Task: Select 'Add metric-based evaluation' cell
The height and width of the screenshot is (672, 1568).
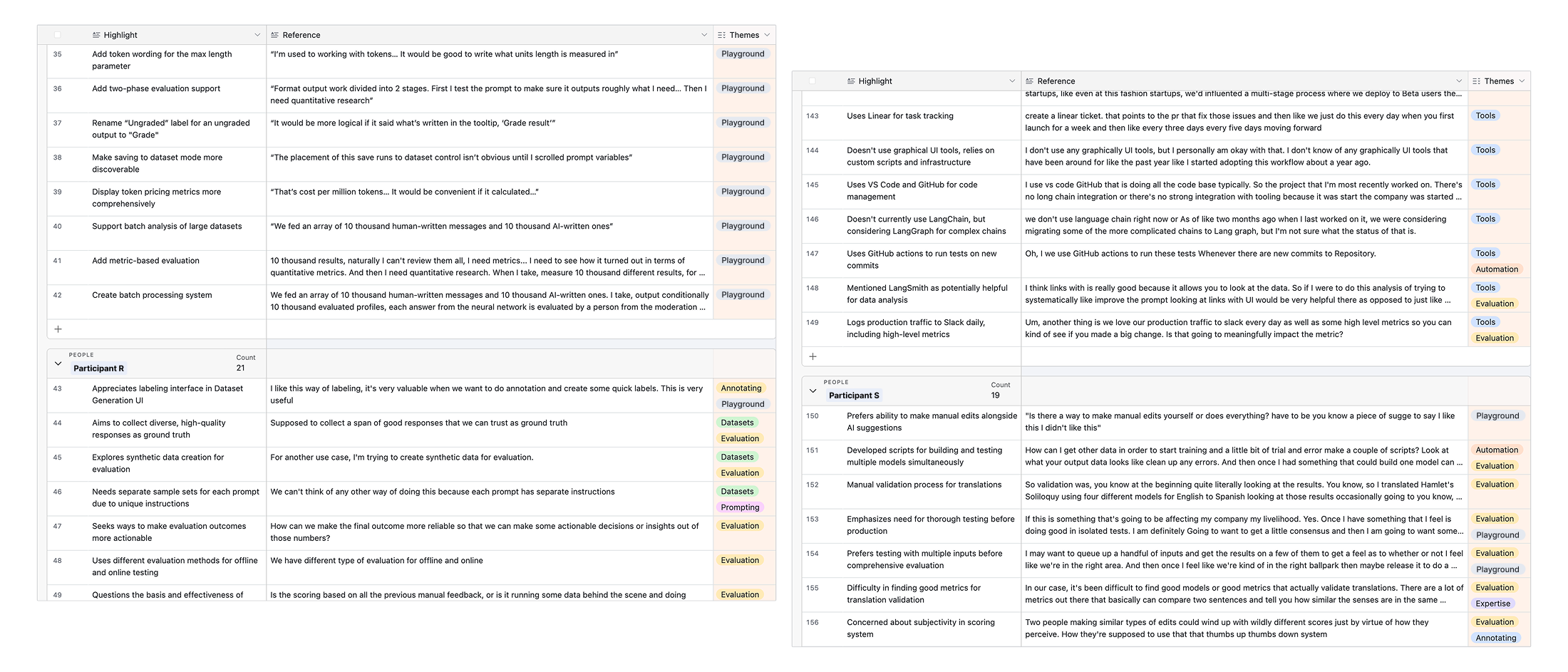Action: tap(177, 267)
